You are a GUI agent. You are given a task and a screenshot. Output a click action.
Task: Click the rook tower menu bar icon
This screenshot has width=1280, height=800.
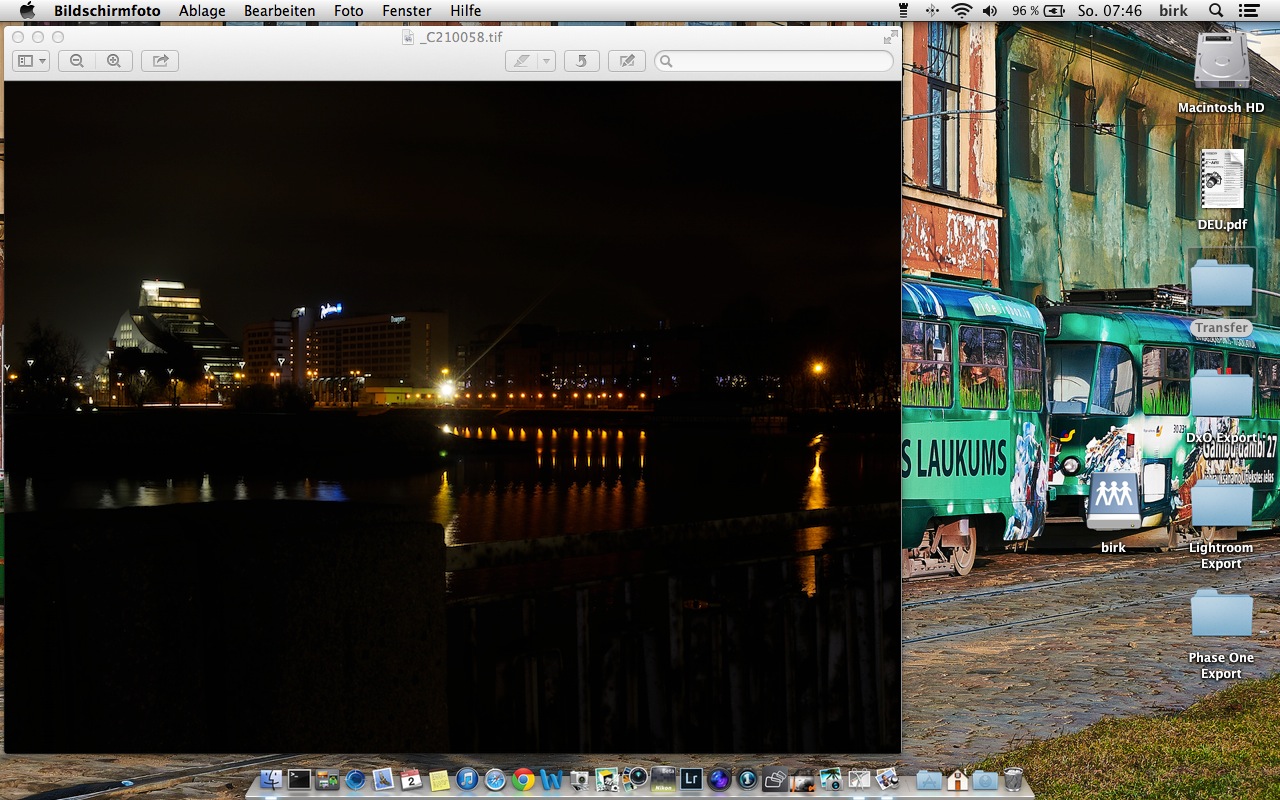point(904,11)
